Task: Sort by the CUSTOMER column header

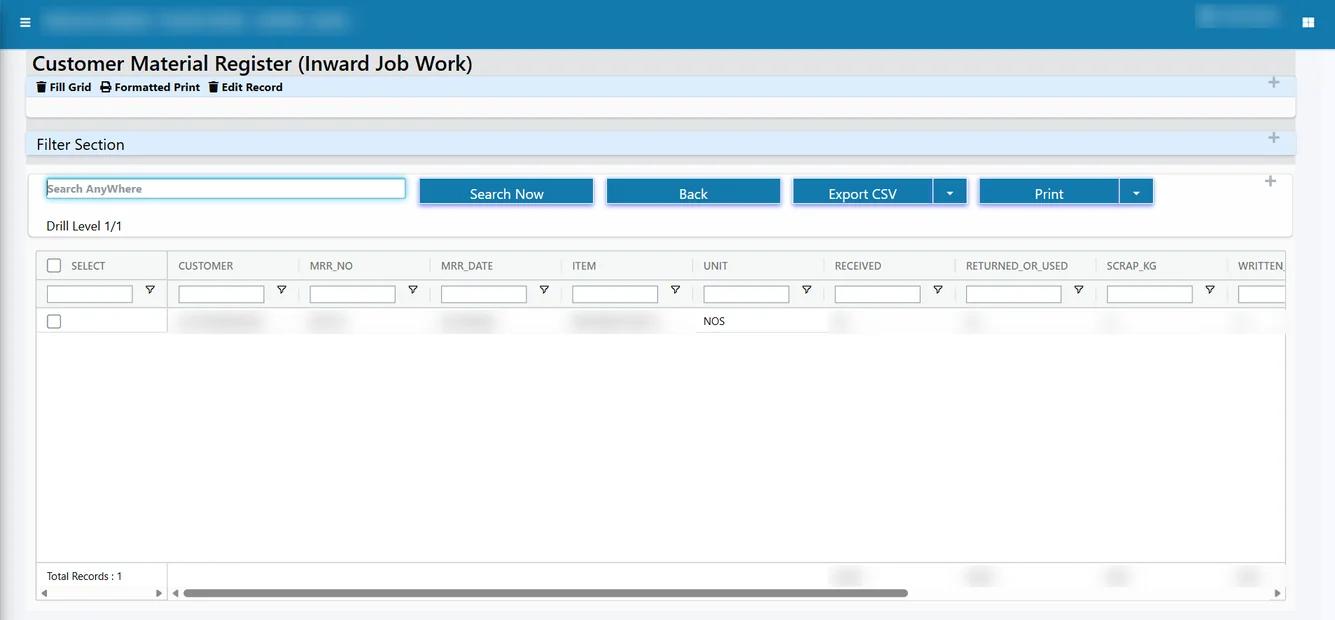Action: (x=206, y=266)
